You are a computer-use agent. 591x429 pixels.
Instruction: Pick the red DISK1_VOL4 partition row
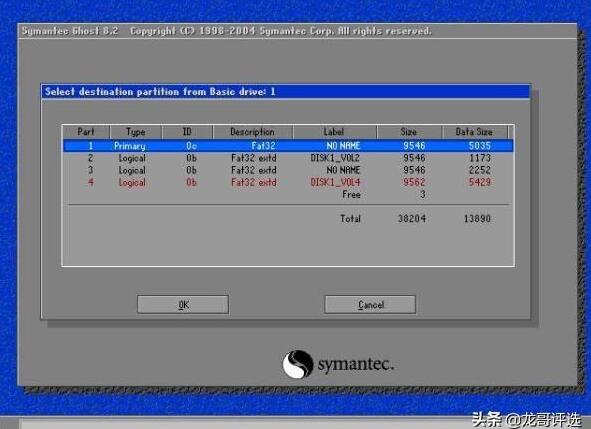pyautogui.click(x=288, y=182)
